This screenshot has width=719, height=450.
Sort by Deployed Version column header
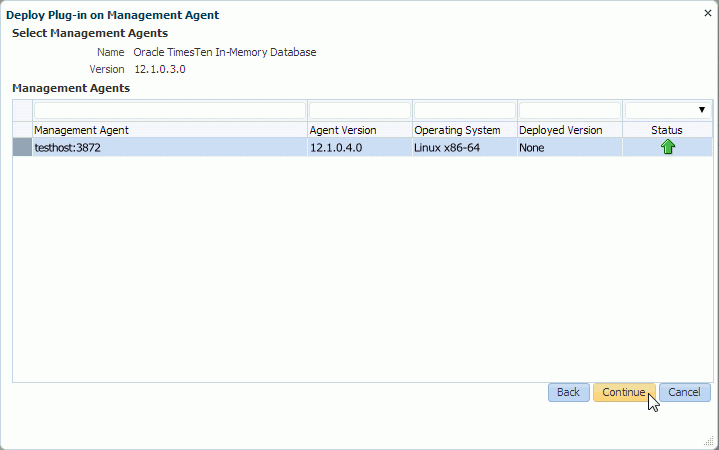tap(570, 130)
